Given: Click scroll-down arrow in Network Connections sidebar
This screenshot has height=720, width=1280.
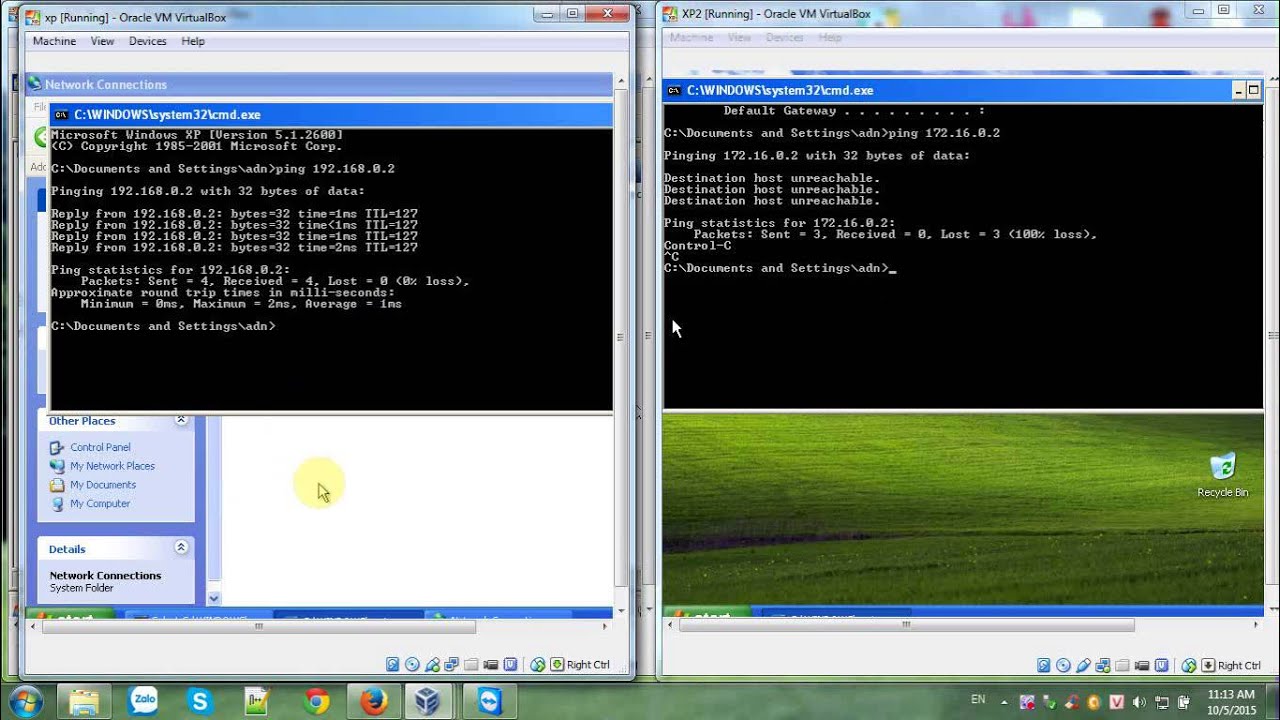Looking at the screenshot, I should coord(213,598).
